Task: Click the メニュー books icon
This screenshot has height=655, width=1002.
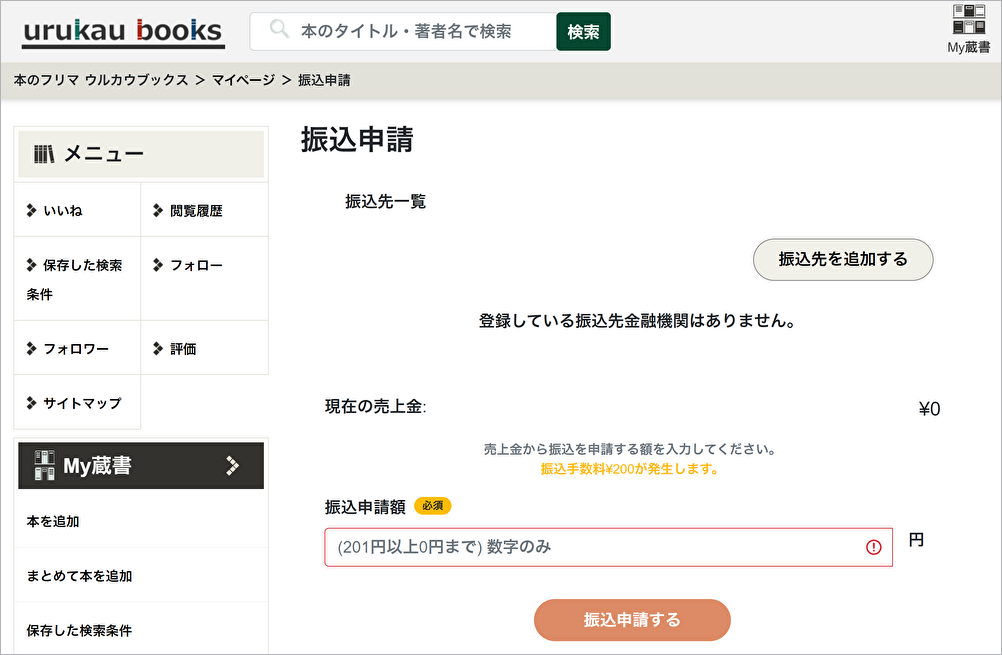Action: tap(44, 154)
